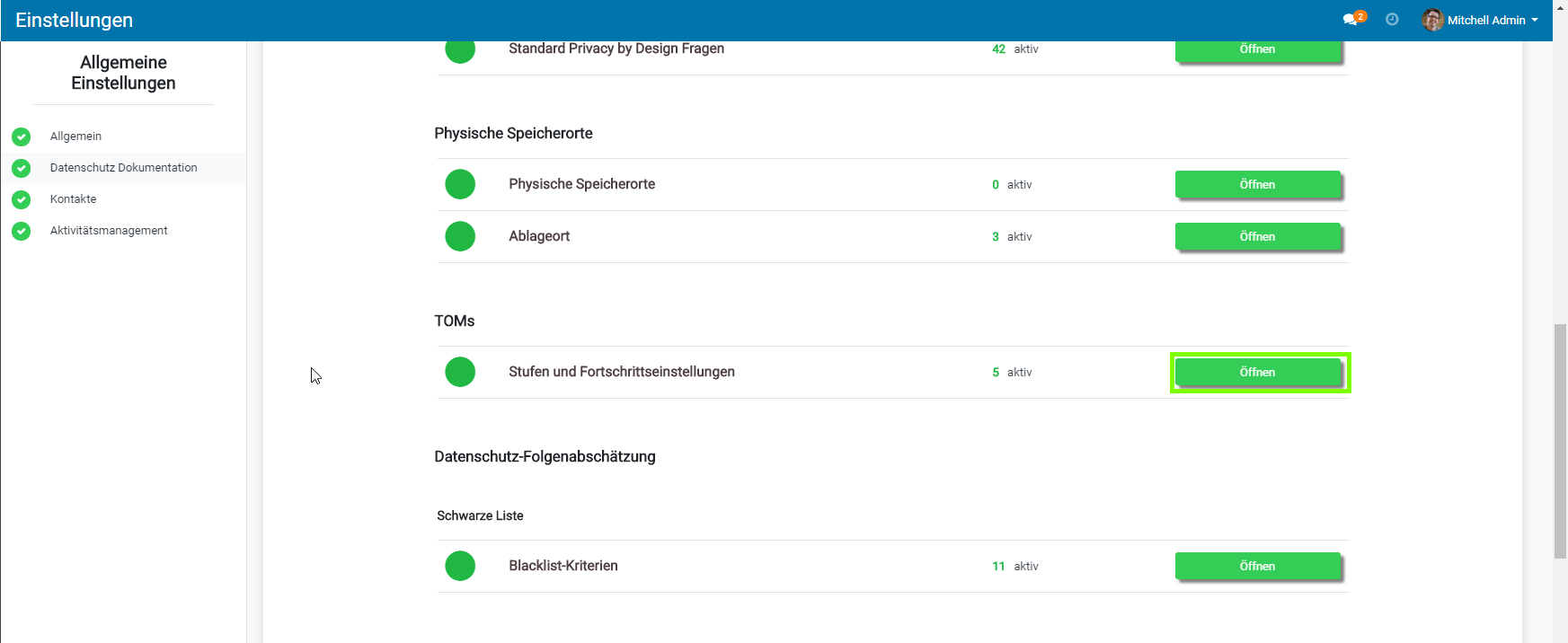
Task: Click green check icon beside Datenschutz Dokumentation
Action: (x=22, y=168)
